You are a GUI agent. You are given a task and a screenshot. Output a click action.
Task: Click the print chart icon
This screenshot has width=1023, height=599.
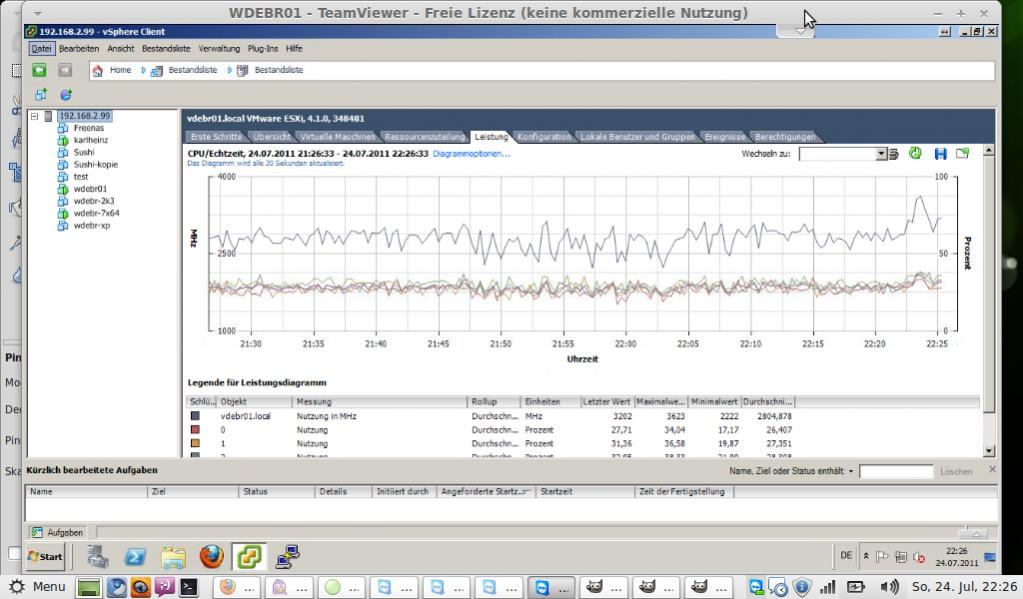tap(893, 154)
